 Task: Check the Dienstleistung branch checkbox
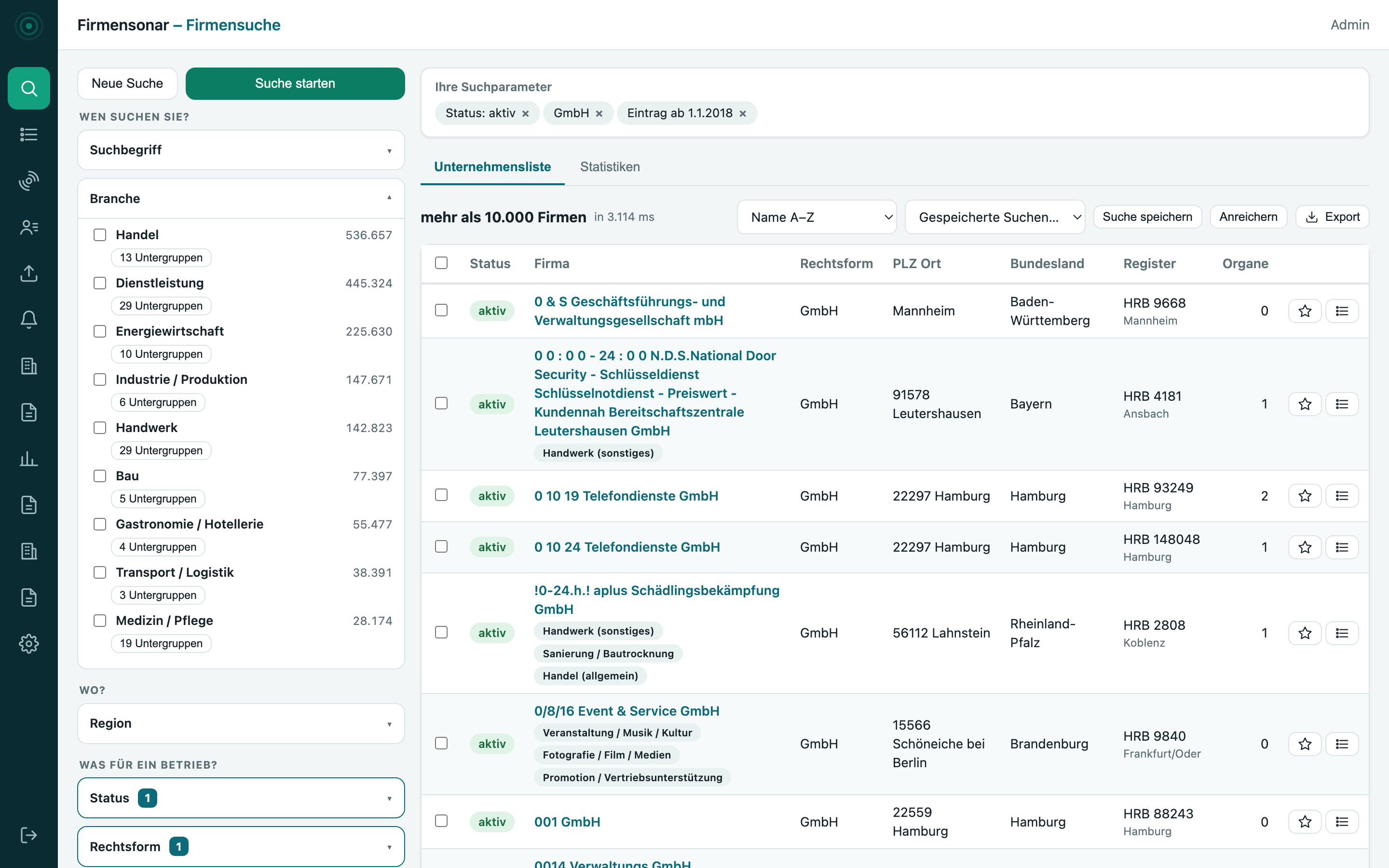[x=100, y=283]
